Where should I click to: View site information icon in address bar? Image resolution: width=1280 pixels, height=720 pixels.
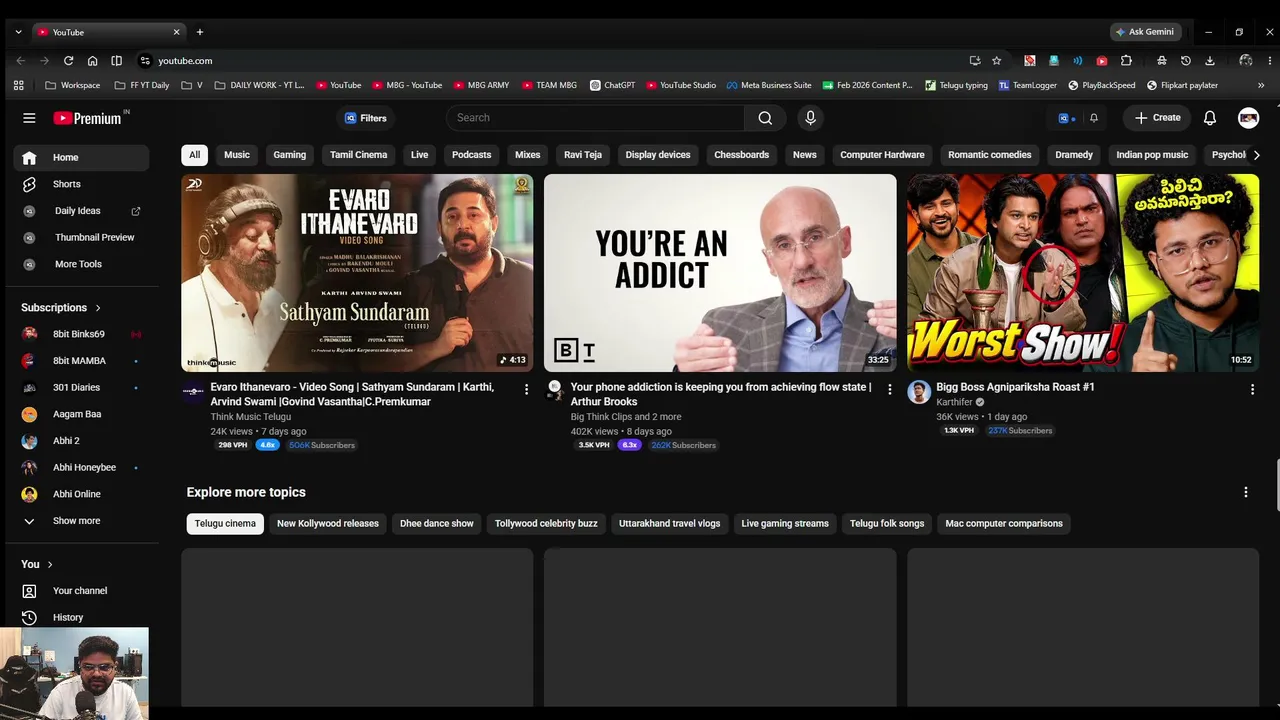[145, 61]
